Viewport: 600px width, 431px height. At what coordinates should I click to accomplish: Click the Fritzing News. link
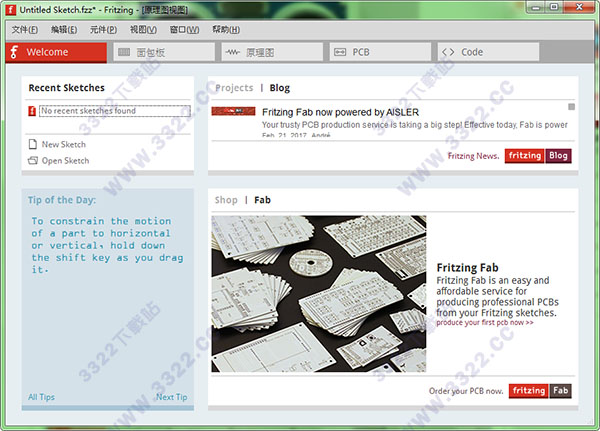(473, 156)
